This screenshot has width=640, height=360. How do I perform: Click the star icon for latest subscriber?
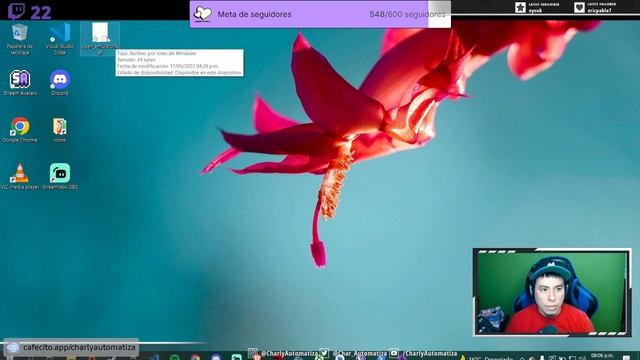coord(520,7)
